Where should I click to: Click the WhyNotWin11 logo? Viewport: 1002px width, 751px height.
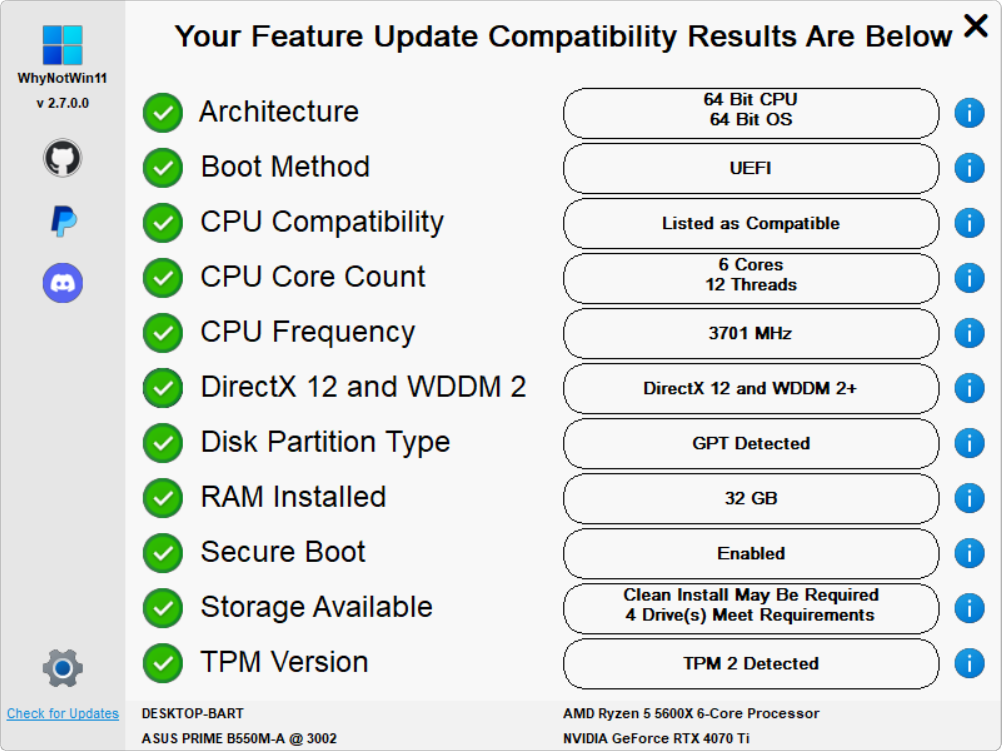(63, 45)
